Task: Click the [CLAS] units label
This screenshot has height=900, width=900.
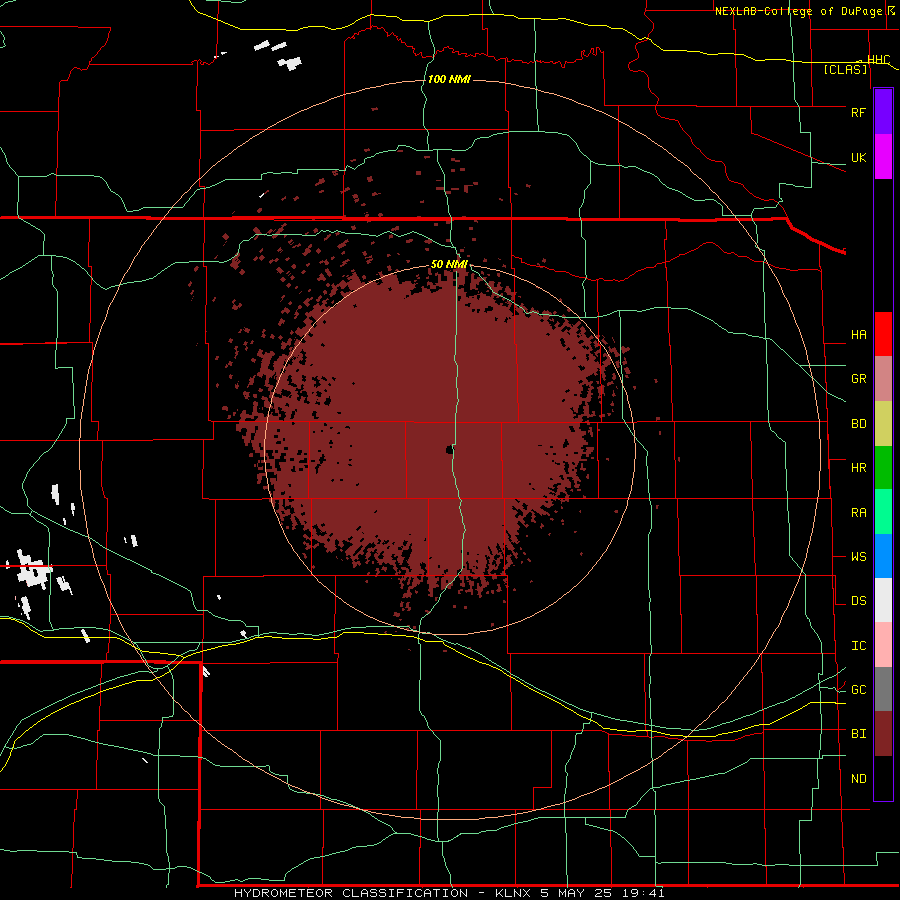Action: [845, 70]
